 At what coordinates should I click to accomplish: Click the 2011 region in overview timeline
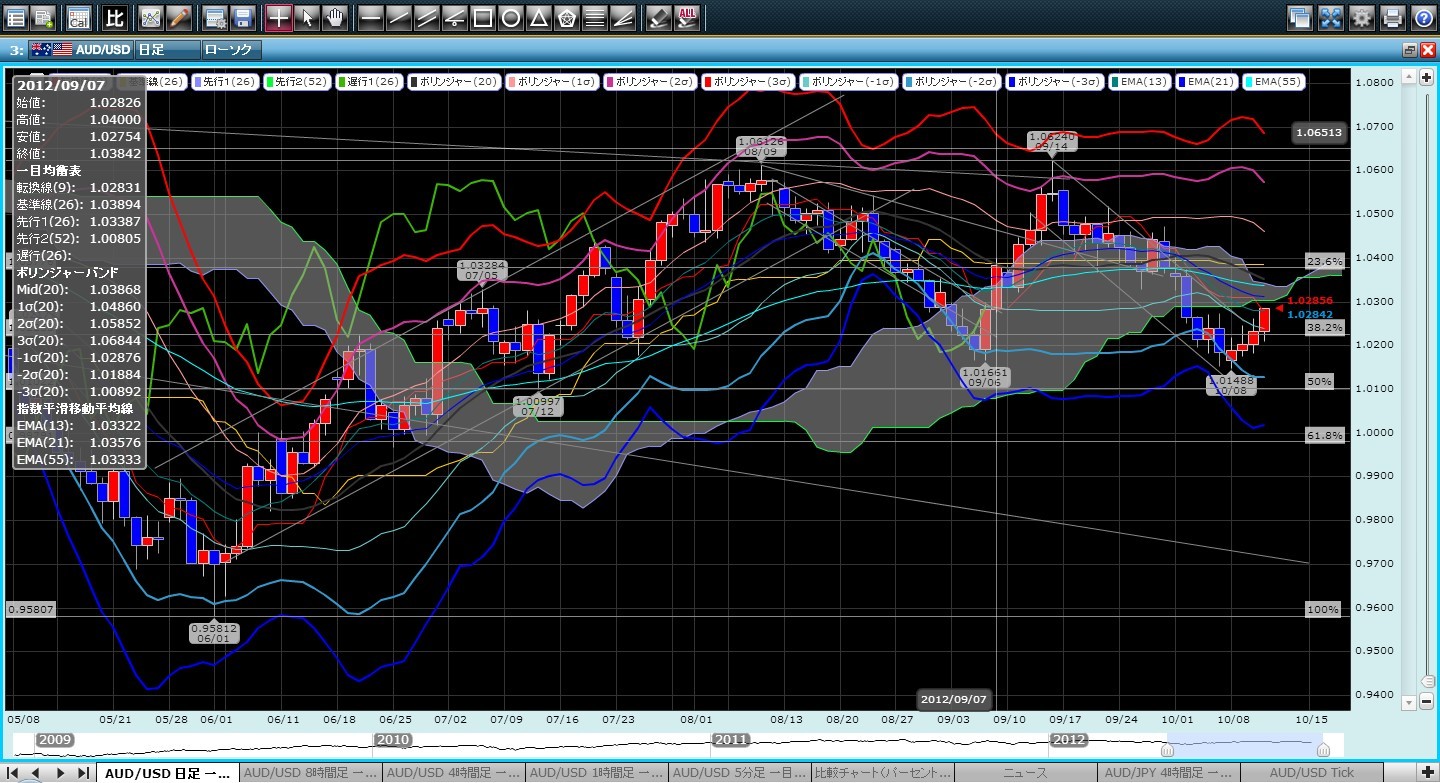[x=728, y=740]
